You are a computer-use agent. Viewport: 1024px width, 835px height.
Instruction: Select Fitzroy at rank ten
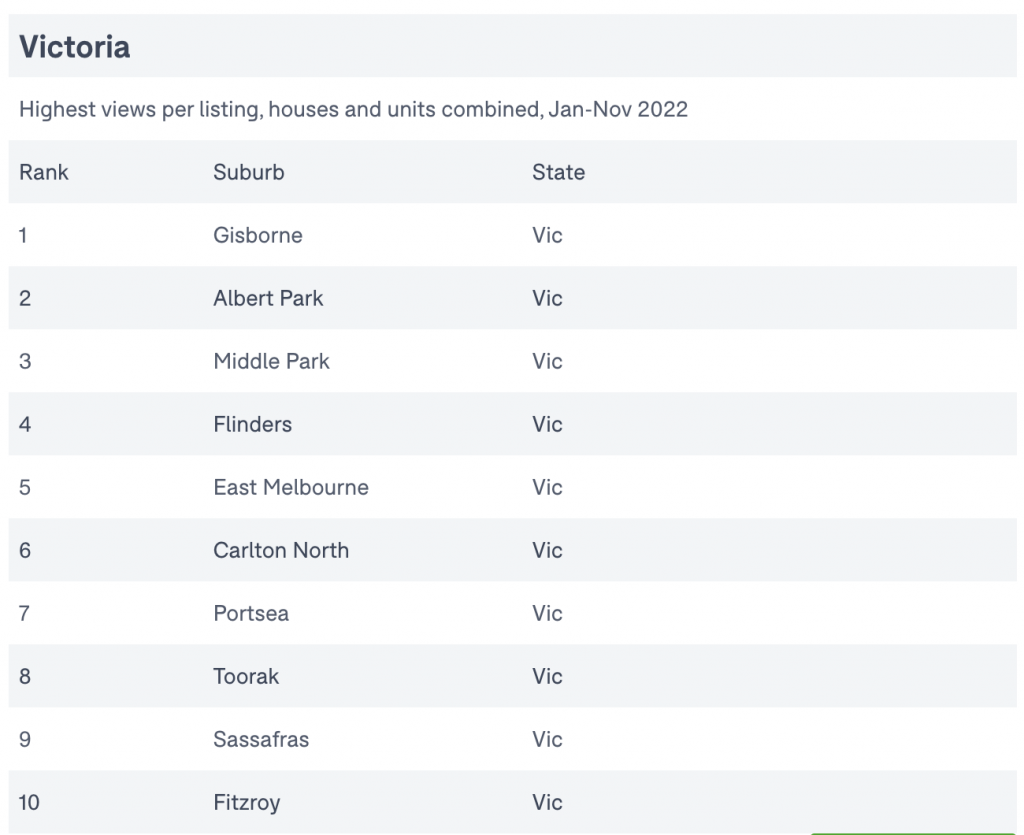click(247, 802)
